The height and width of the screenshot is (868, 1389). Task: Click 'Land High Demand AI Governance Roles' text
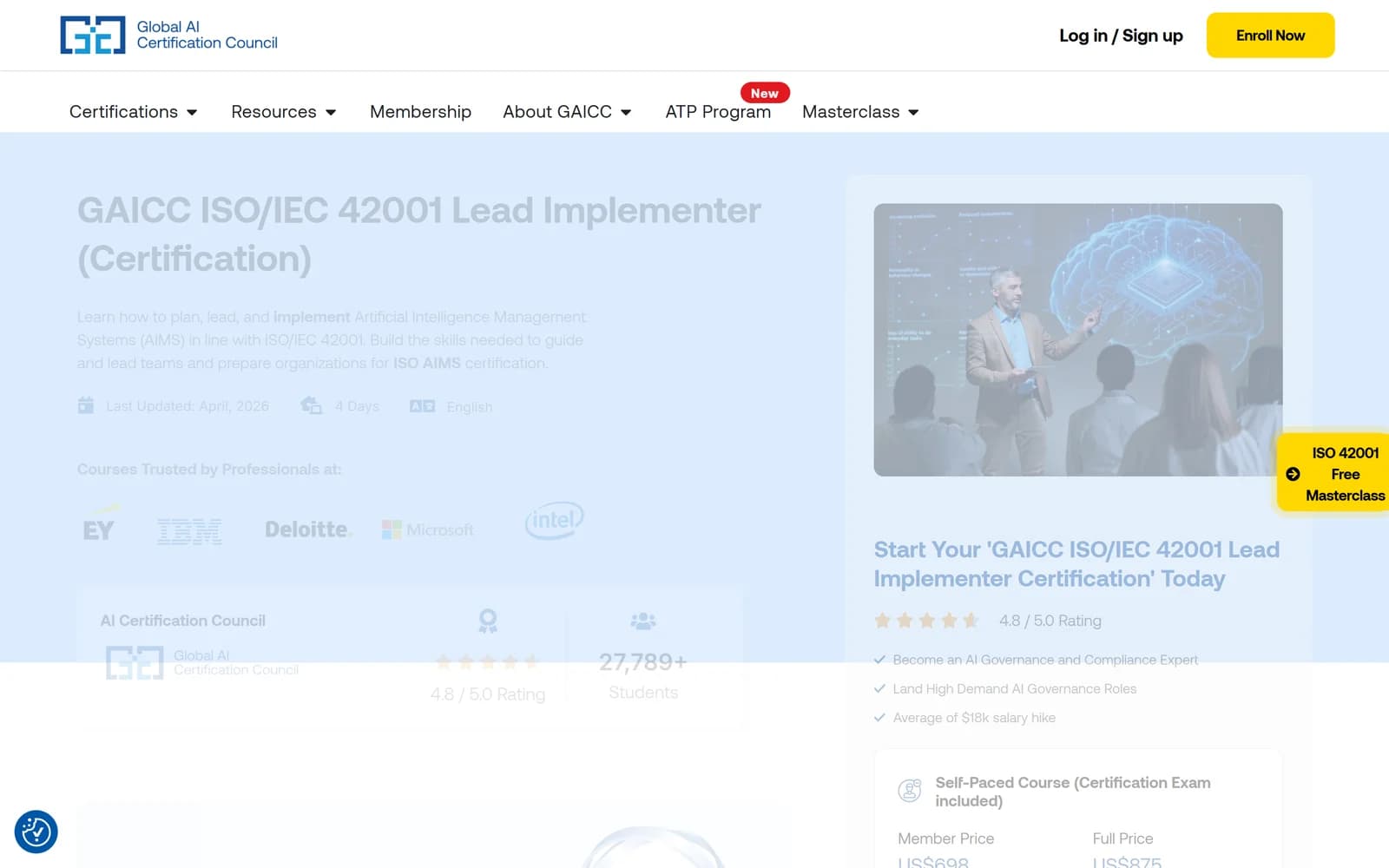point(1014,688)
